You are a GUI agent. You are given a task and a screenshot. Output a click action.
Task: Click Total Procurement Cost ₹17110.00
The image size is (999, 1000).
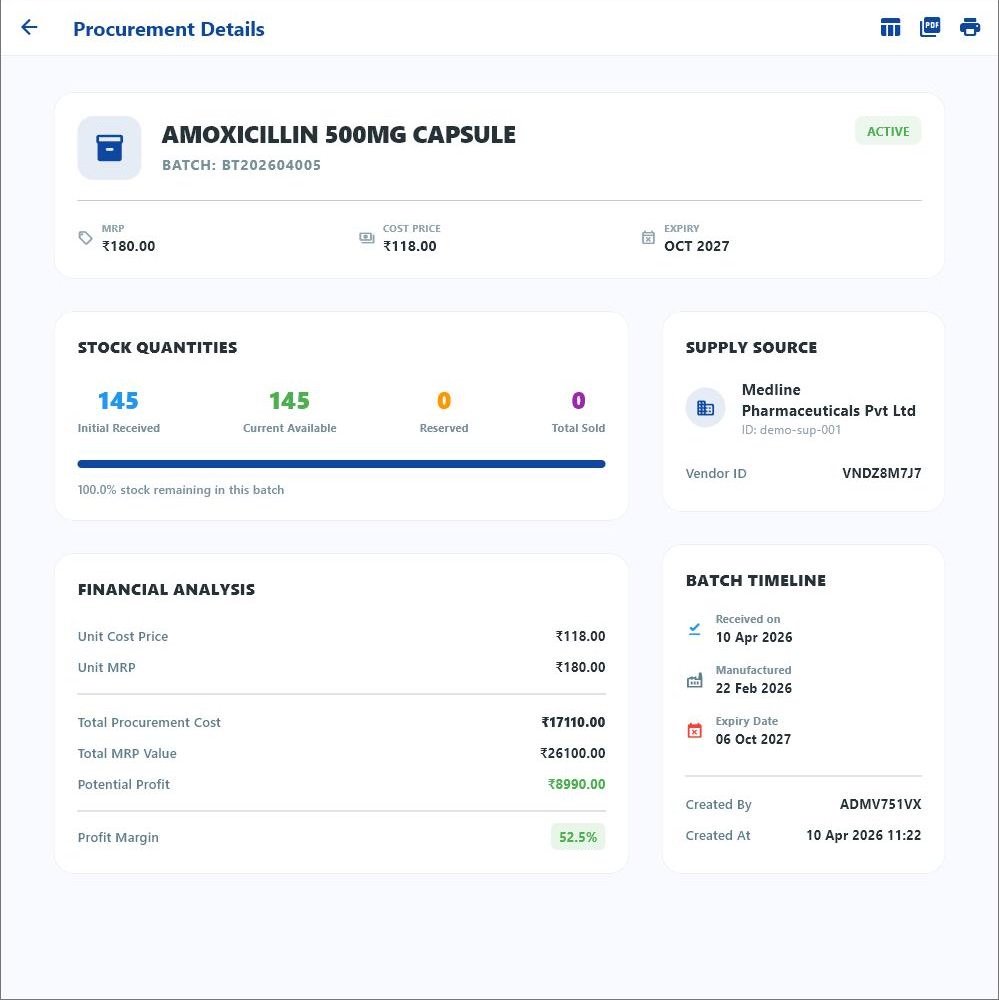click(x=574, y=723)
